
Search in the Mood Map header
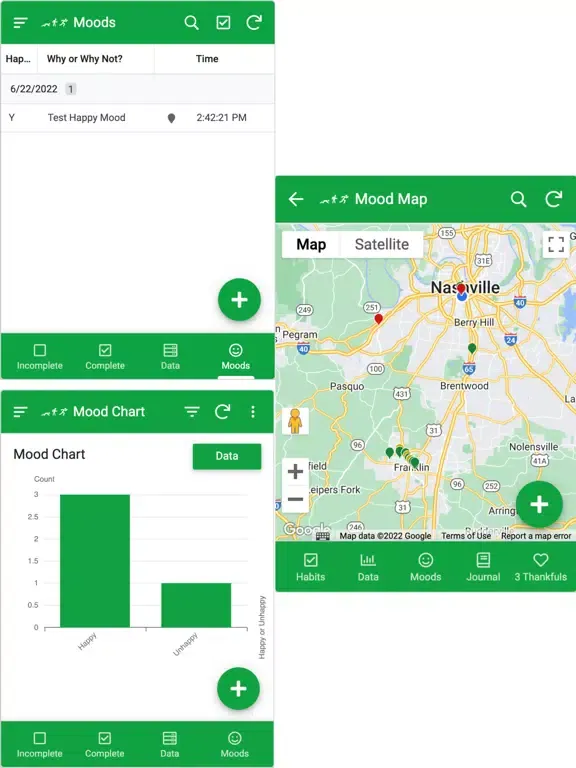coord(519,199)
